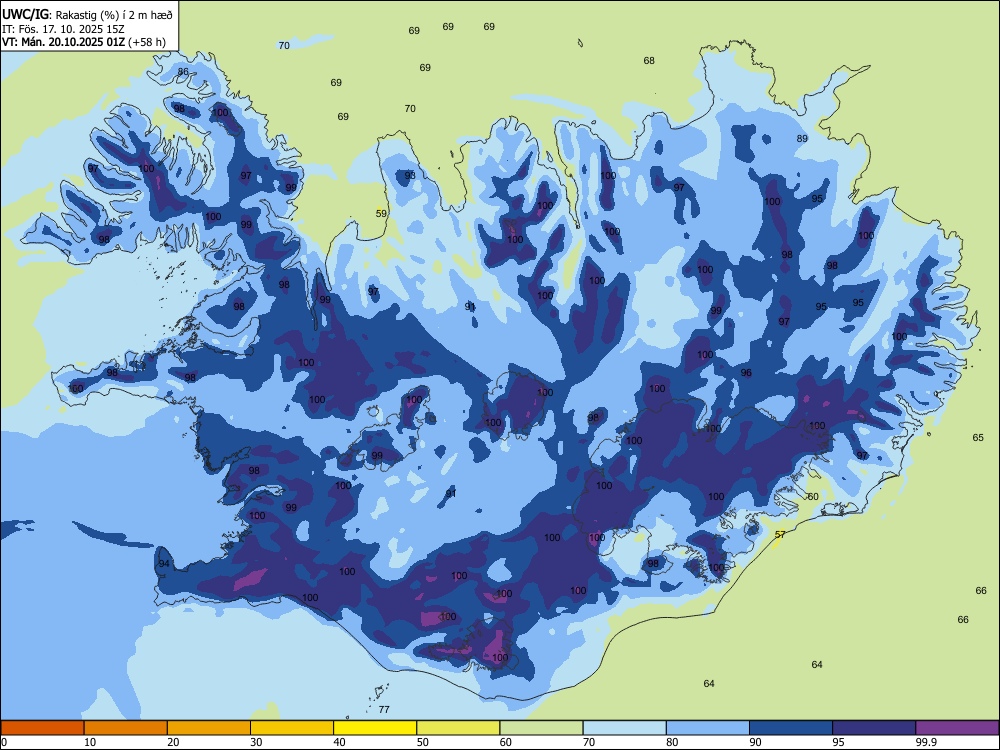Click the legend tick label '90'
Image resolution: width=1000 pixels, height=750 pixels.
pyautogui.click(x=755, y=742)
